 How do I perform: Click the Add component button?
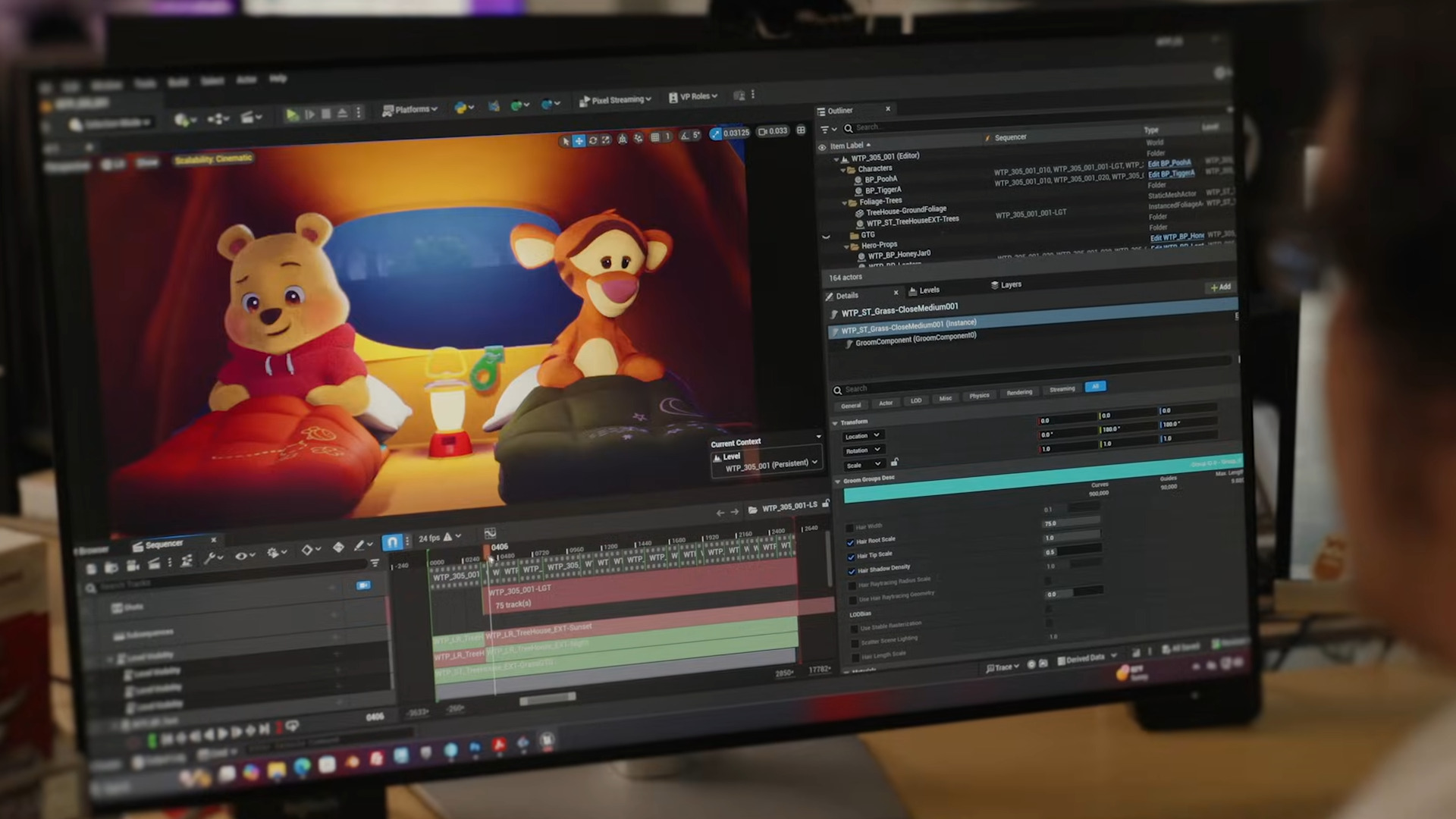(1220, 287)
